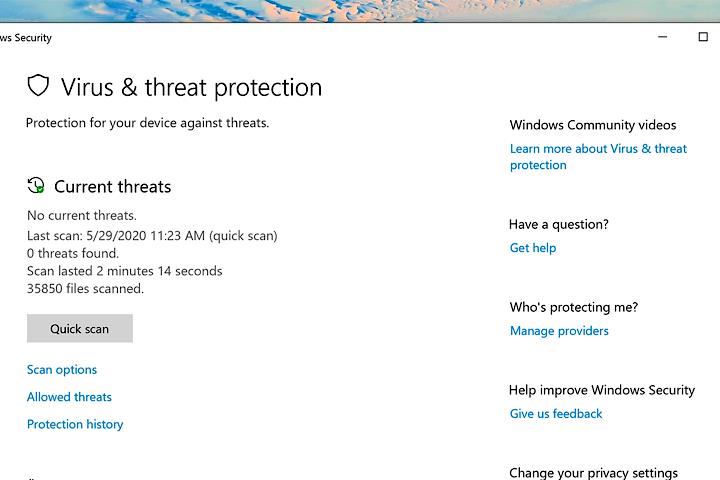Click the desktop wallpaper above the window

[x=360, y=10]
